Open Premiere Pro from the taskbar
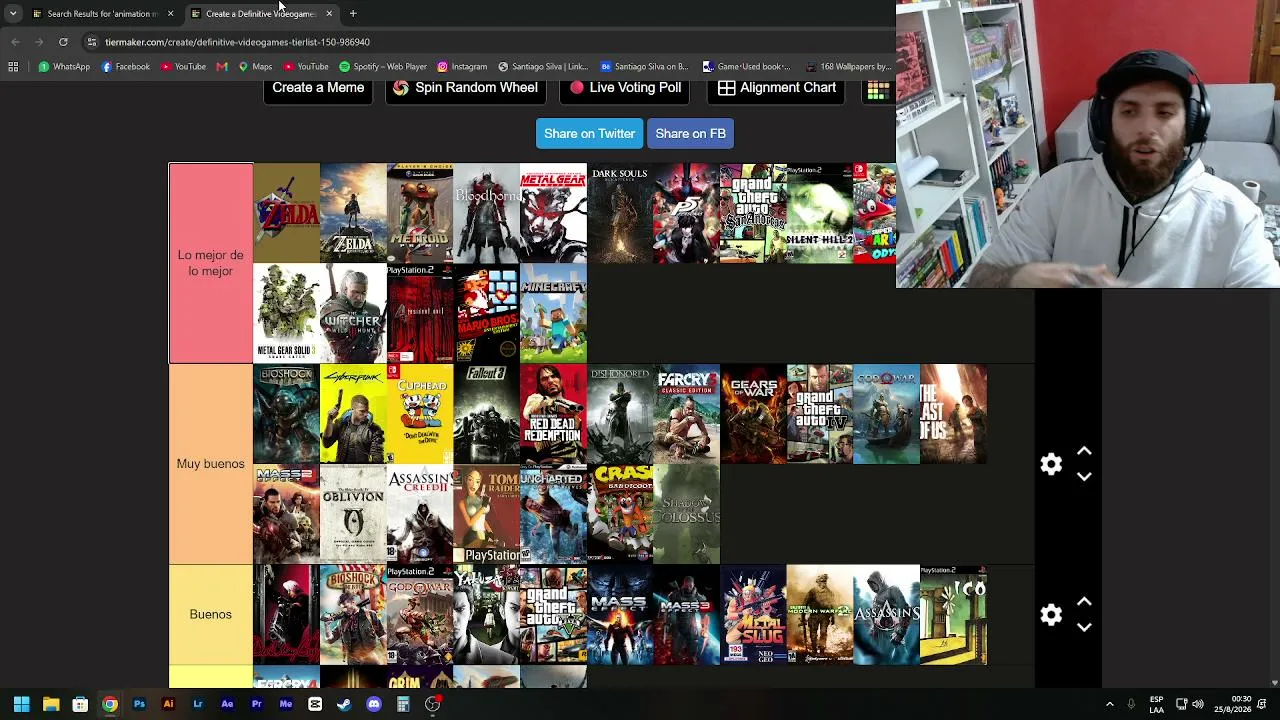The width and height of the screenshot is (1280, 720). tap(256, 704)
